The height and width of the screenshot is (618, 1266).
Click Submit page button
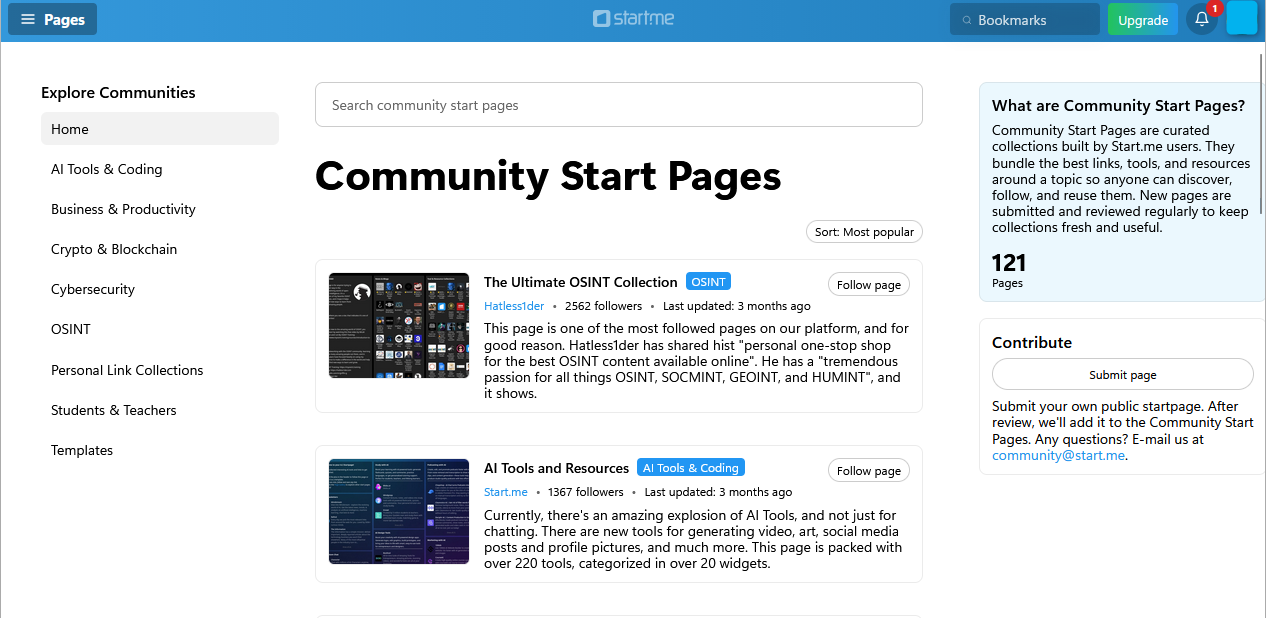coord(1122,375)
